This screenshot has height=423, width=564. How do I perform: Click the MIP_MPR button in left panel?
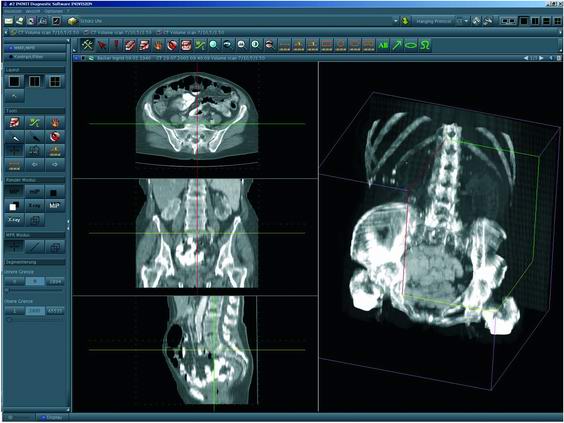(x=35, y=48)
